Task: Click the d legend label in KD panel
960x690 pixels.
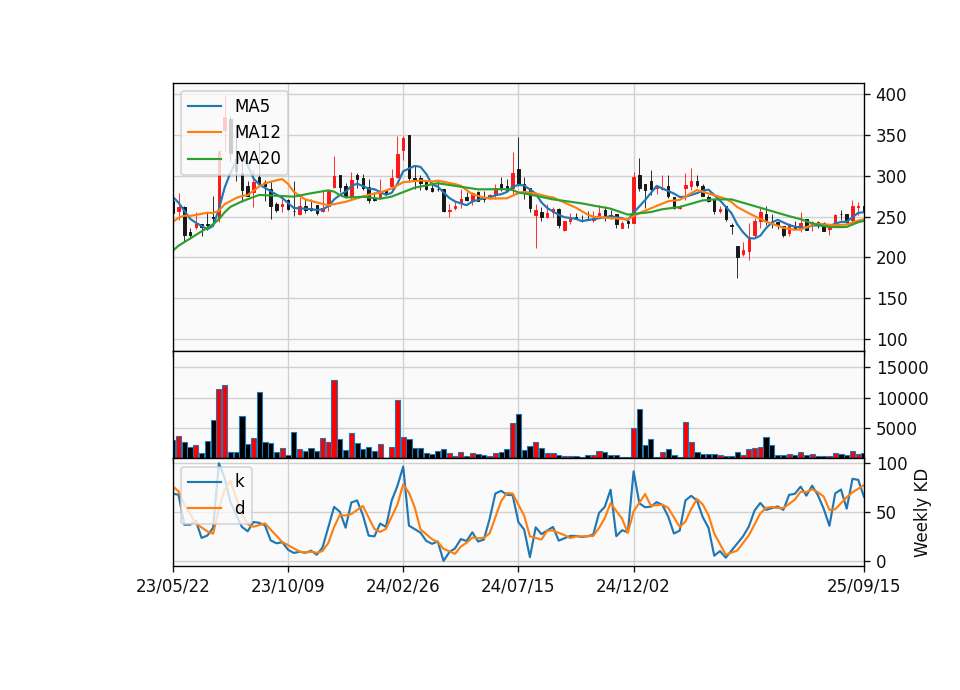Action: (x=240, y=508)
